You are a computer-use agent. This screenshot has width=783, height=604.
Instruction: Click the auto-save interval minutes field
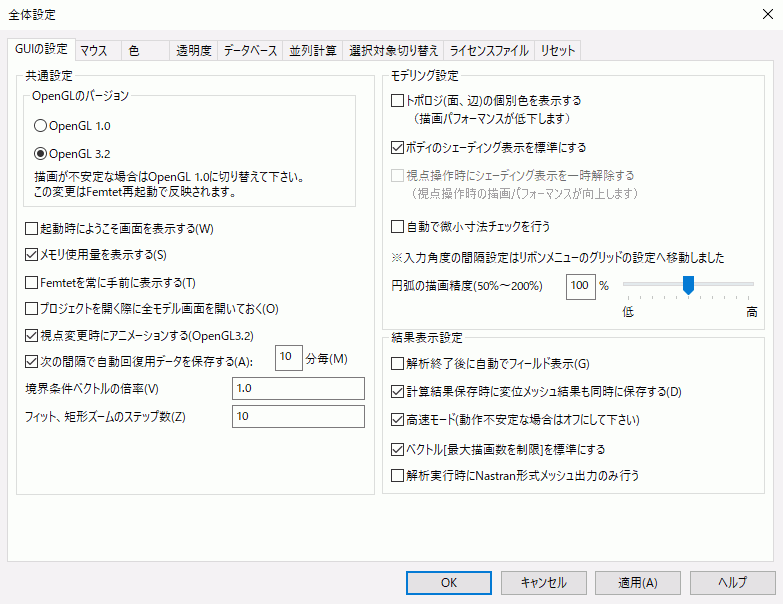288,358
